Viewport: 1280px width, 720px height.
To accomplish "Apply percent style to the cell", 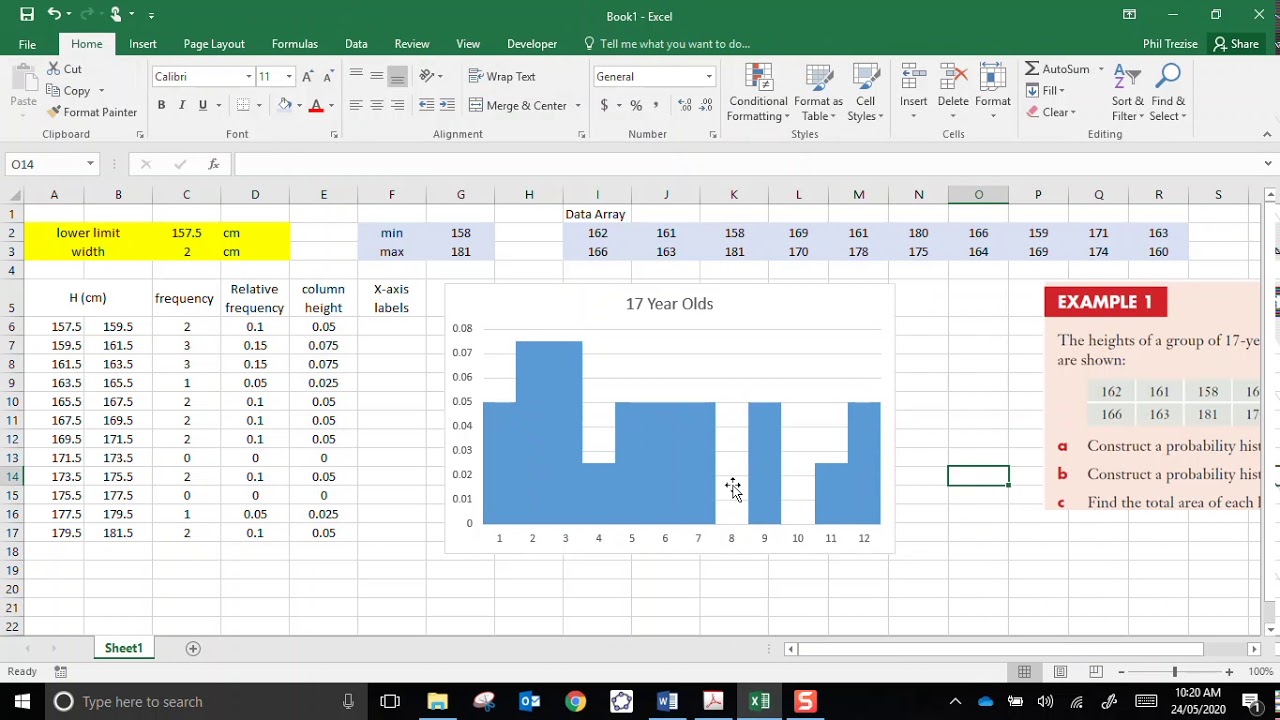I will tap(635, 105).
